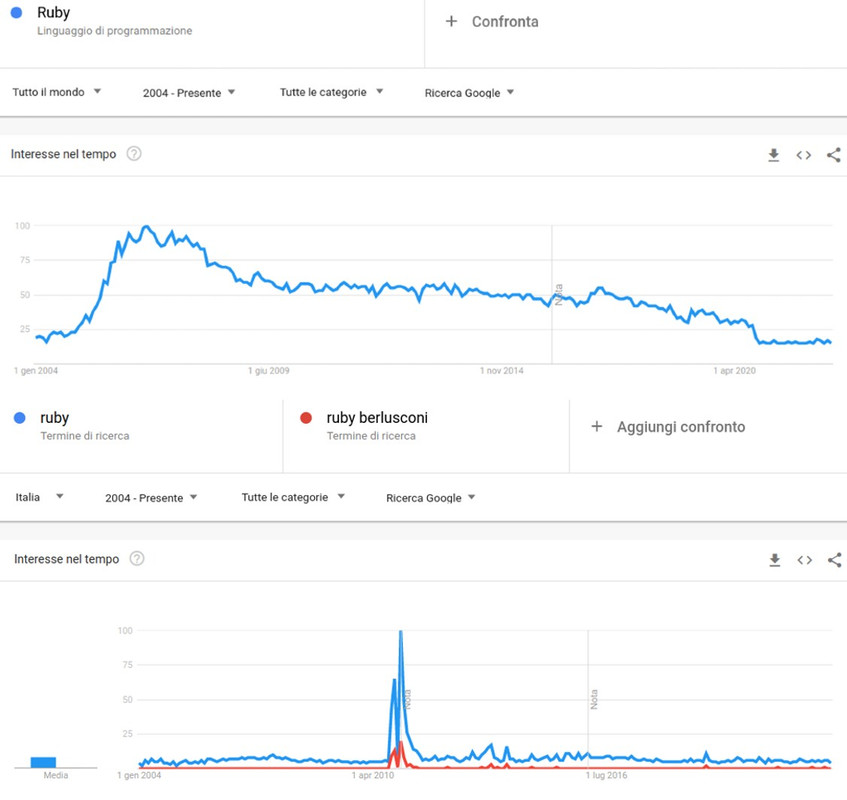Open the bottom Tutte le categorie dropdown
The image size is (847, 800).
293,497
